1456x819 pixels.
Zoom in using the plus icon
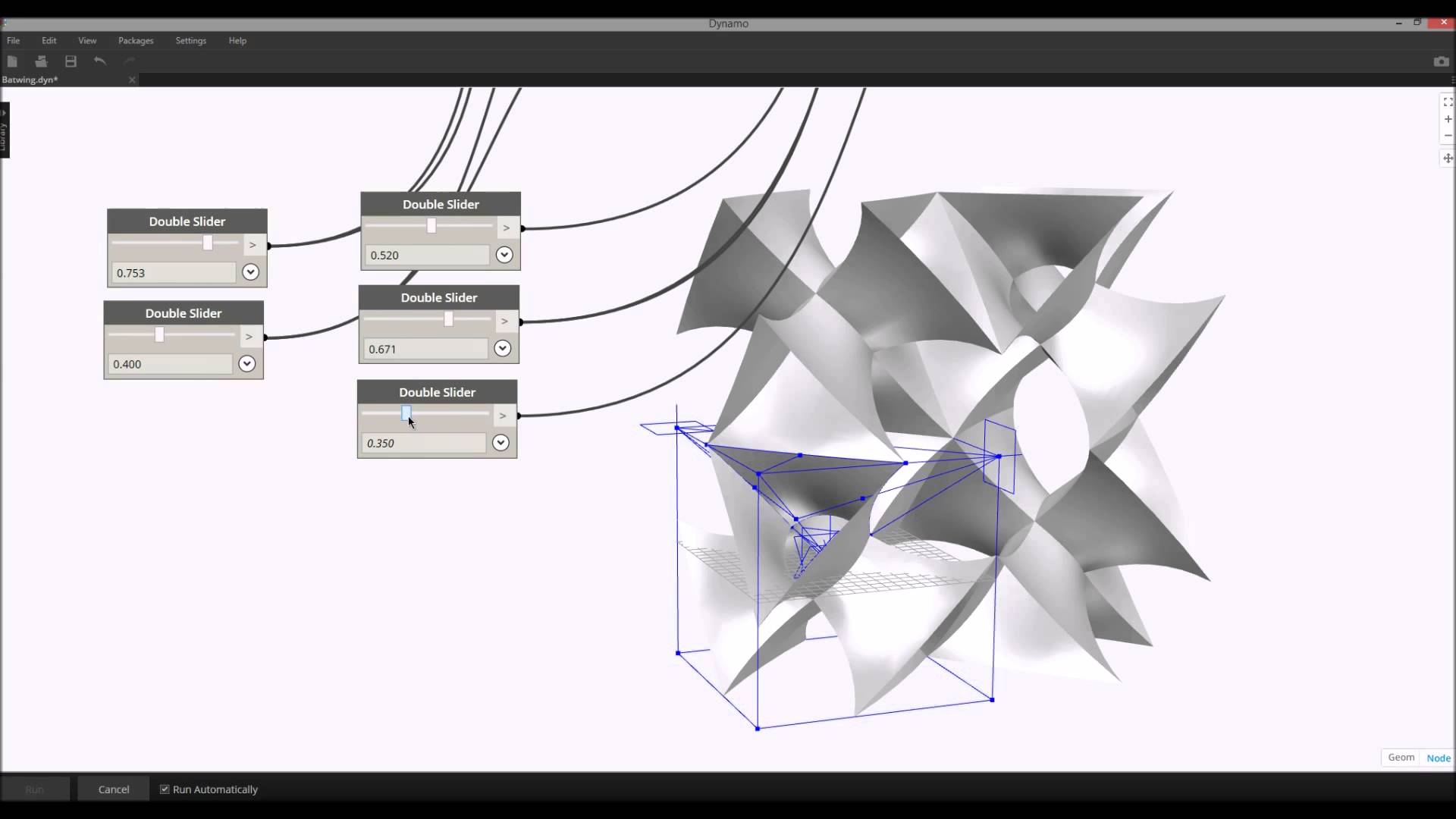[1447, 119]
